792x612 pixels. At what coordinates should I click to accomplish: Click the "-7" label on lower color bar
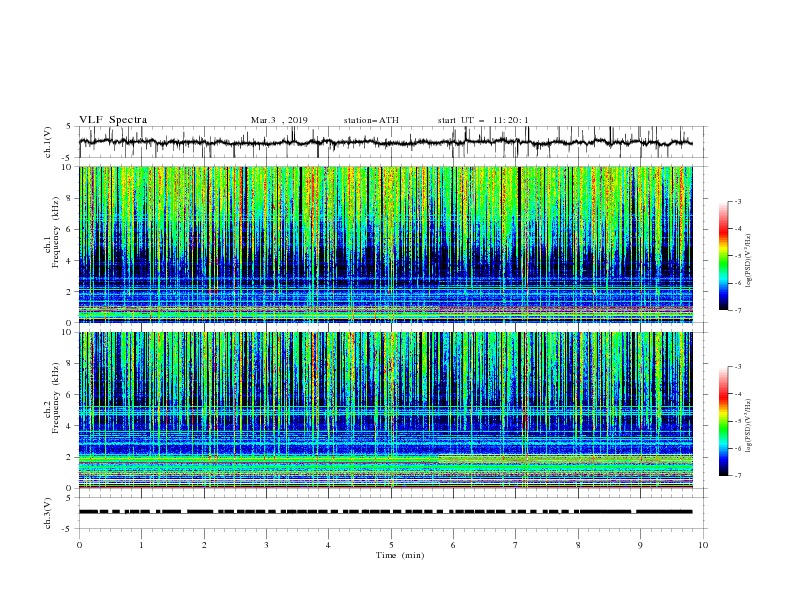737,476
